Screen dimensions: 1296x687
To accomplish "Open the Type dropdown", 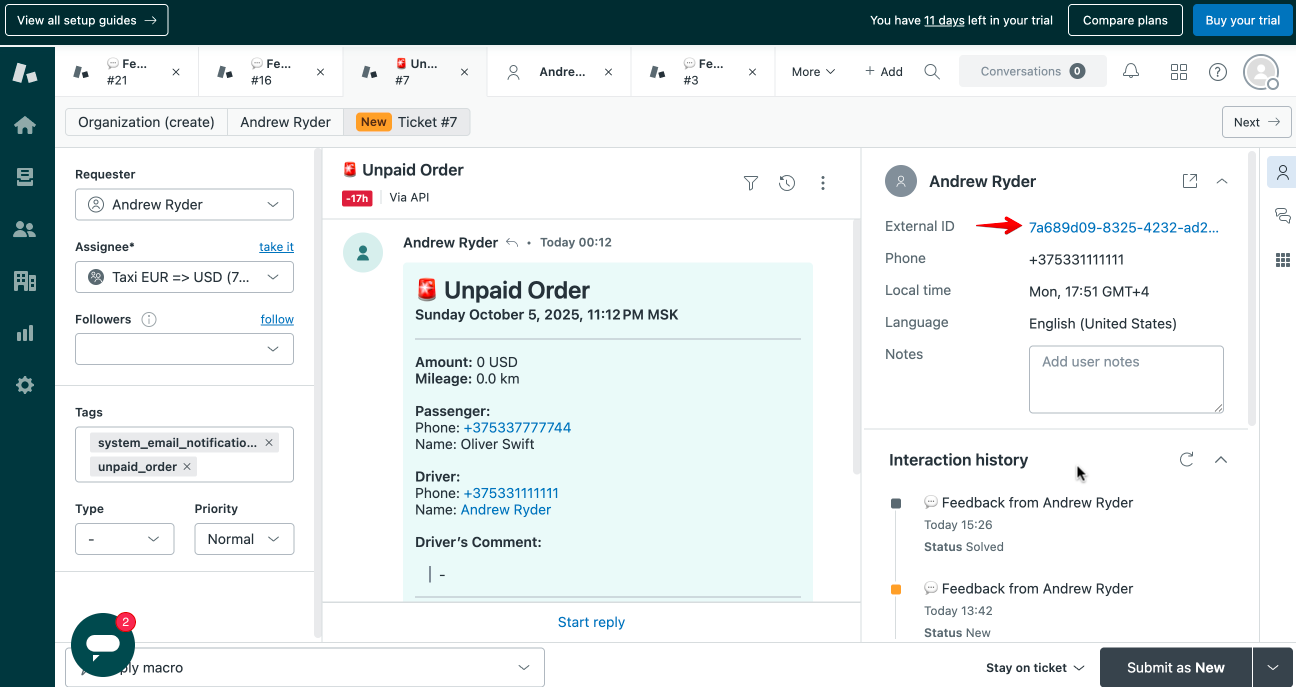I will pos(124,539).
